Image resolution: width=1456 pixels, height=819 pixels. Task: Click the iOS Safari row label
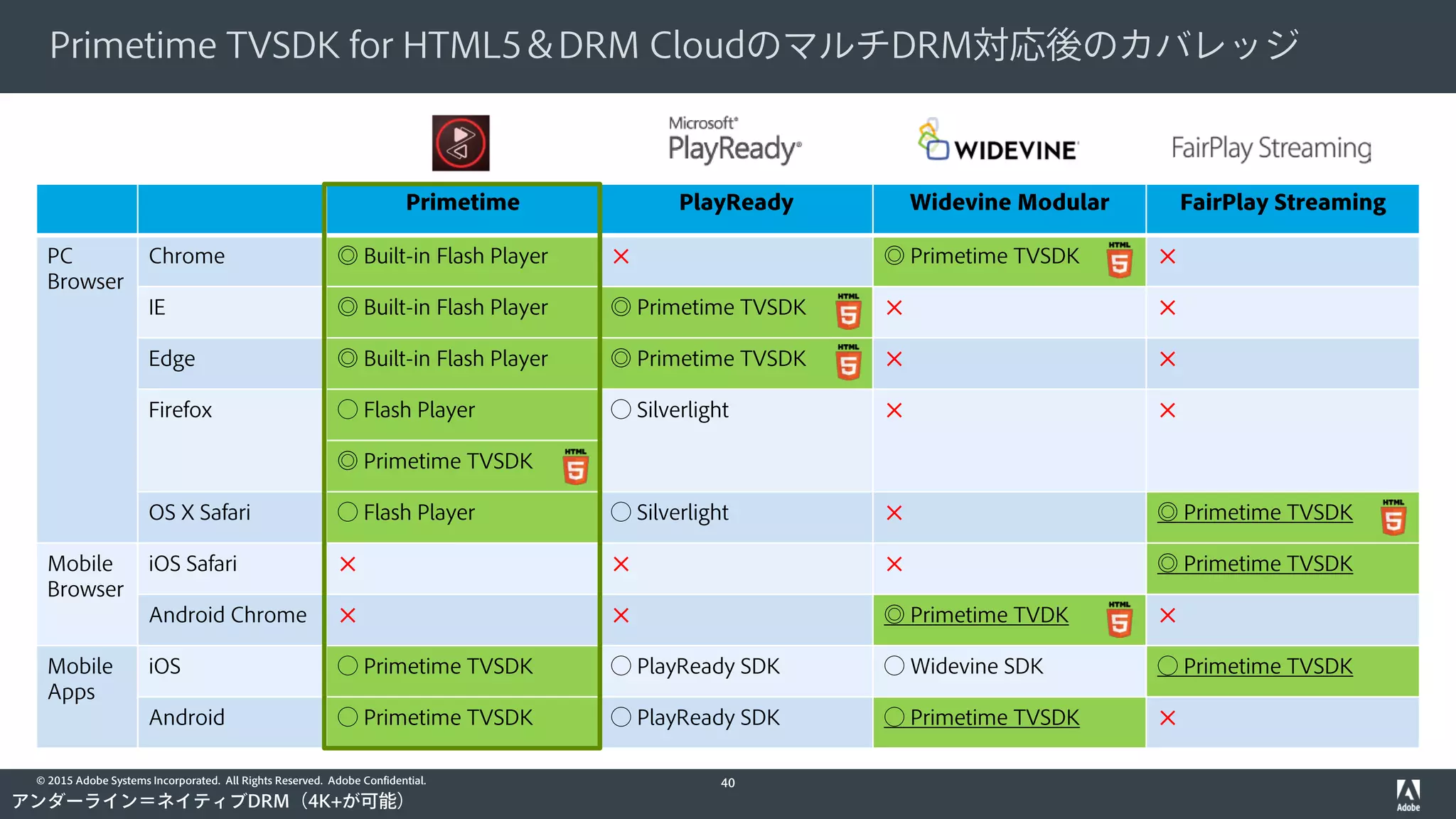[x=192, y=564]
